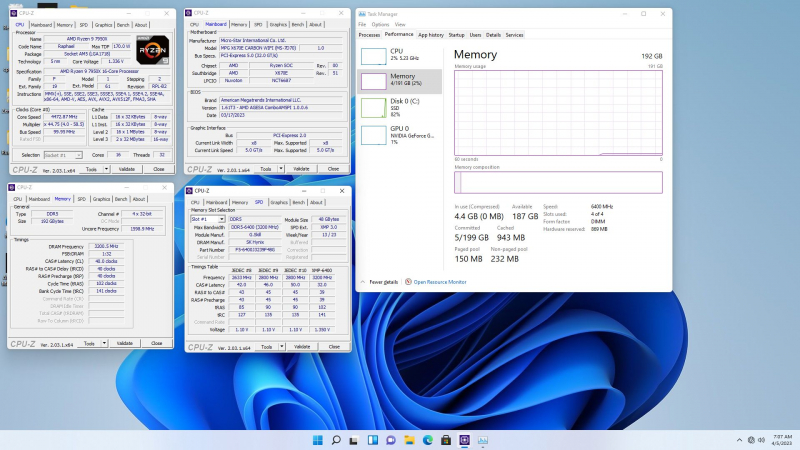The width and height of the screenshot is (800, 450).
Task: Click the taskbar Search icon
Action: coord(337,440)
